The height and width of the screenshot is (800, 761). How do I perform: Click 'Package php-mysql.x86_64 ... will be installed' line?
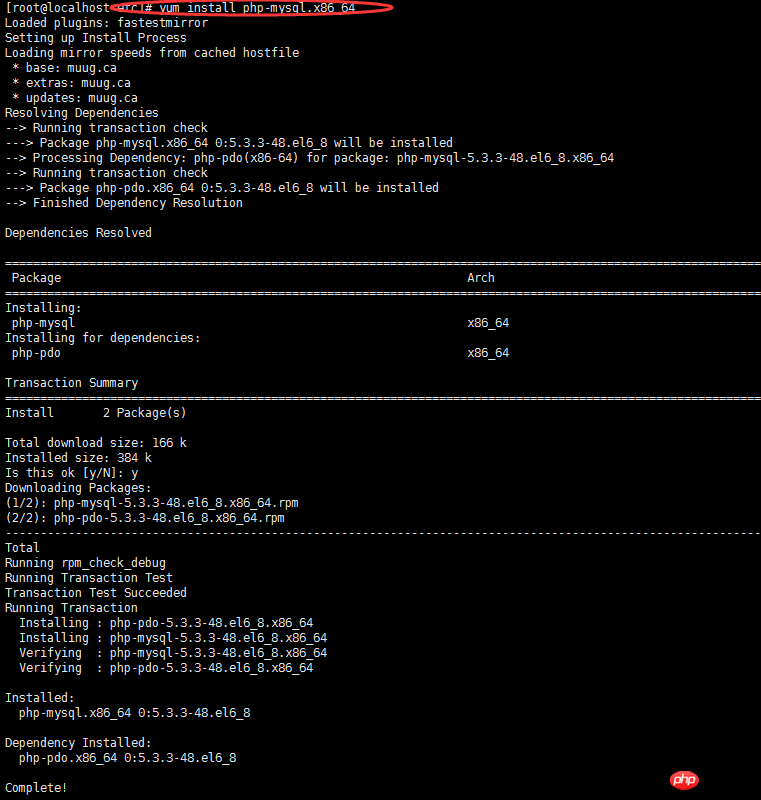pos(229,143)
